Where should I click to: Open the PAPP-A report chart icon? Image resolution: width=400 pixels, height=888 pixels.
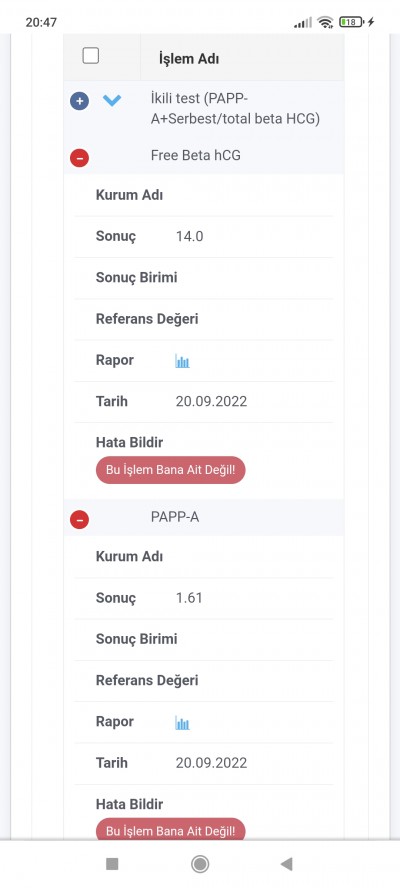click(182, 722)
